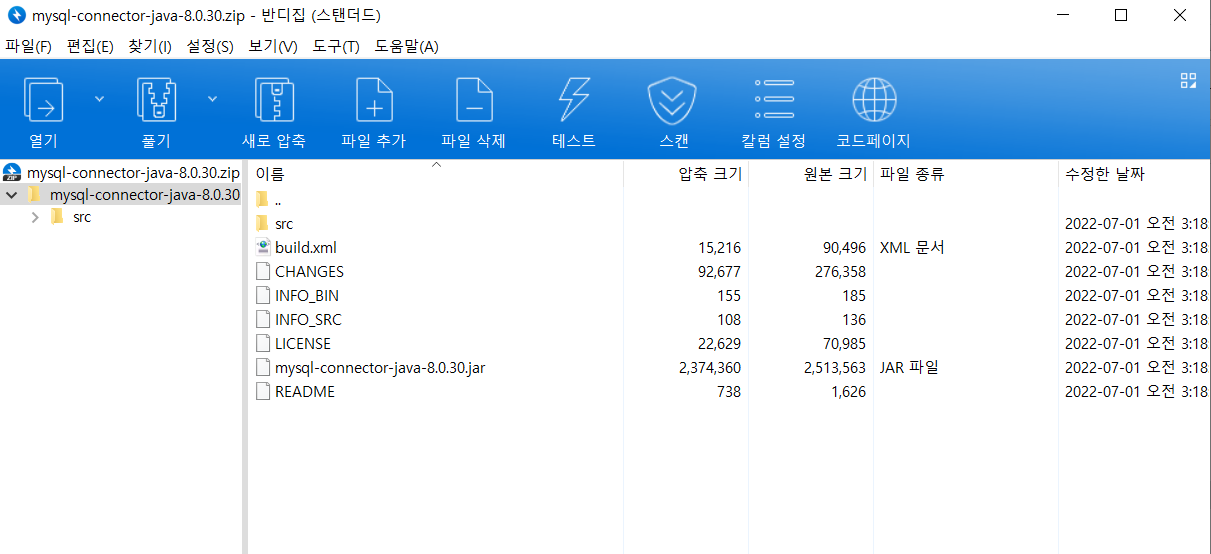Image resolution: width=1211 pixels, height=554 pixels.
Task: Click the Open (열기) toolbar icon
Action: point(43,100)
